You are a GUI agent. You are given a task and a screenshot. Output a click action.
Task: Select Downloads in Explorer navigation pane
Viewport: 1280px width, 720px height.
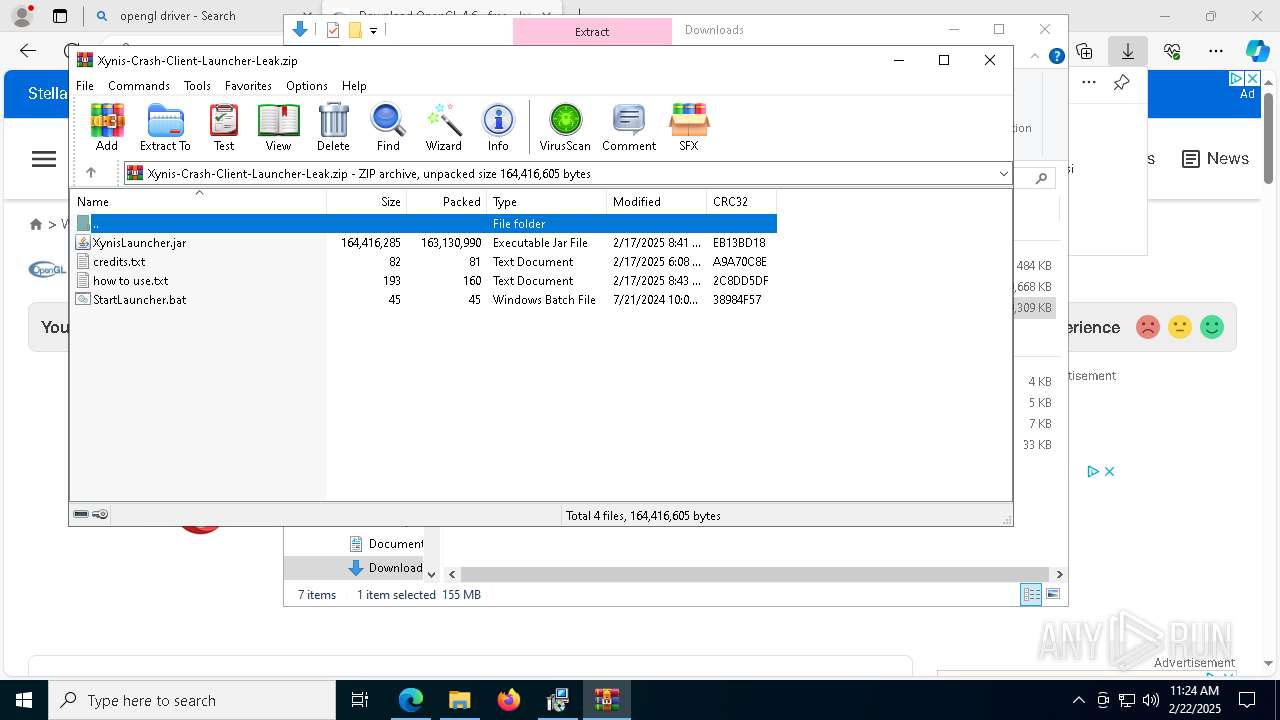coord(385,567)
